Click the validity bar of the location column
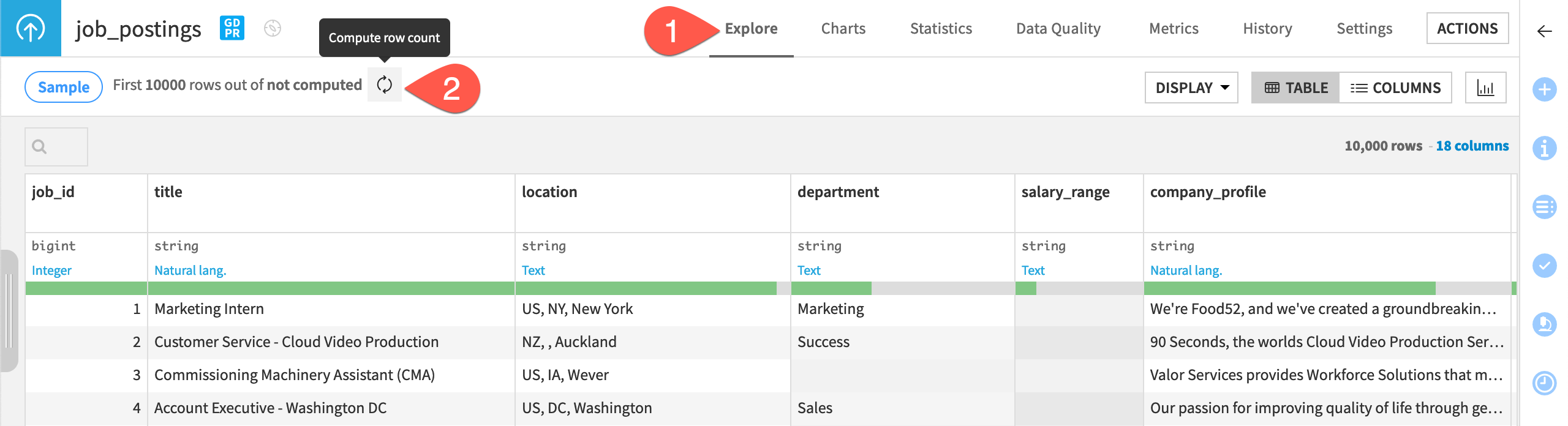The image size is (1568, 426). tap(653, 288)
